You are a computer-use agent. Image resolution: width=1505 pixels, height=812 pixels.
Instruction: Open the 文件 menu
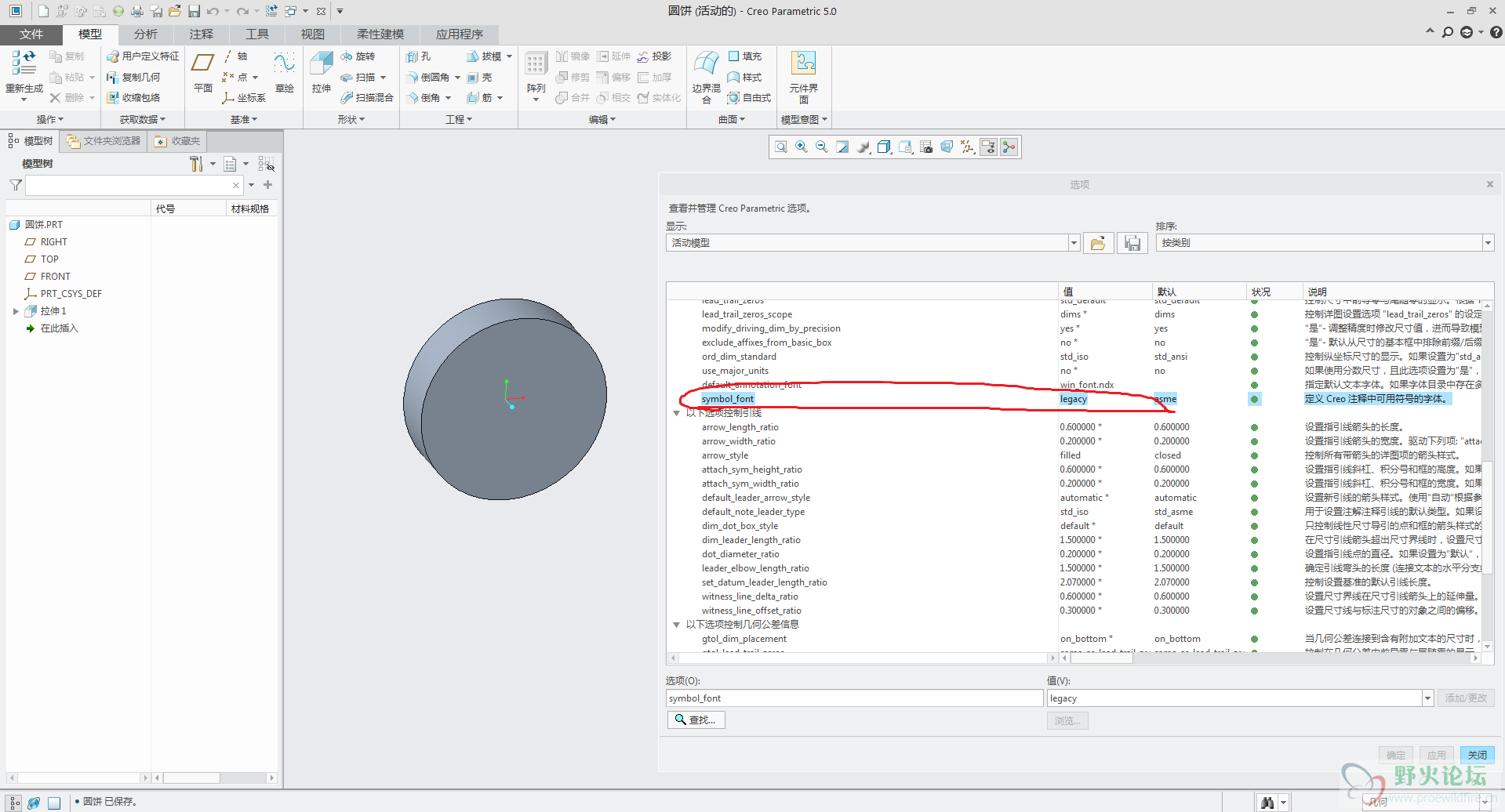(31, 34)
